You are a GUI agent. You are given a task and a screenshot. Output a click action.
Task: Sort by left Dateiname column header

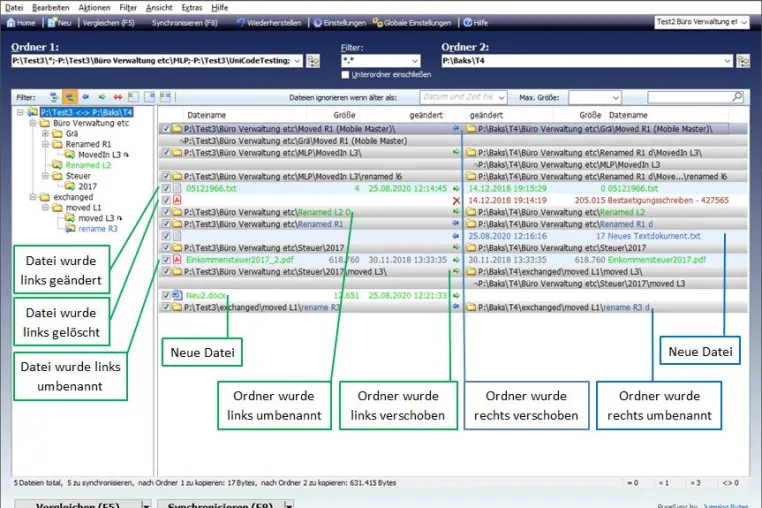point(207,115)
